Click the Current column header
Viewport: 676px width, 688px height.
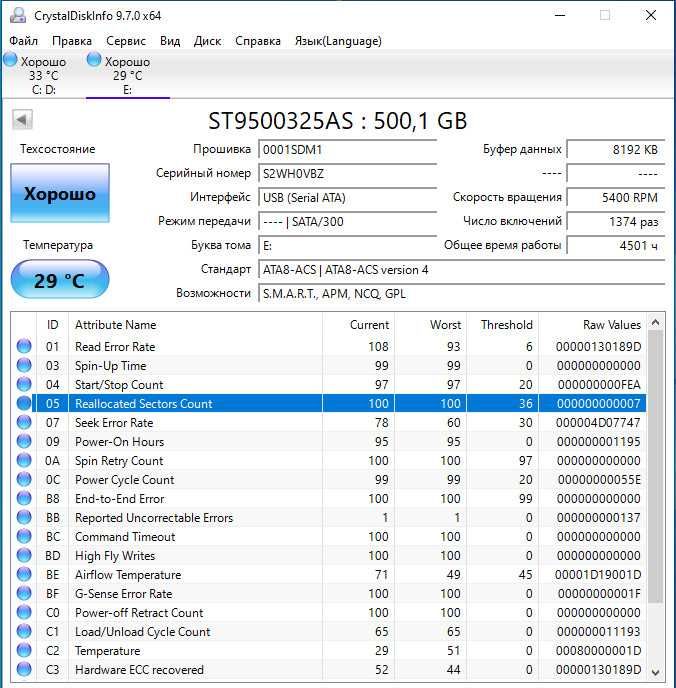point(358,325)
